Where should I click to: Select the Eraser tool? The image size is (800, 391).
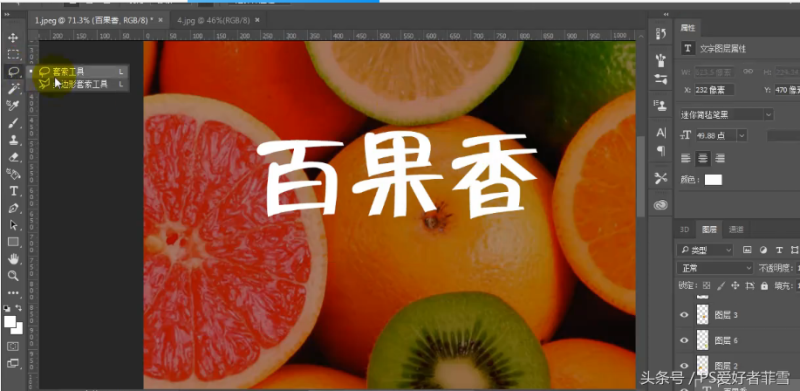13,157
